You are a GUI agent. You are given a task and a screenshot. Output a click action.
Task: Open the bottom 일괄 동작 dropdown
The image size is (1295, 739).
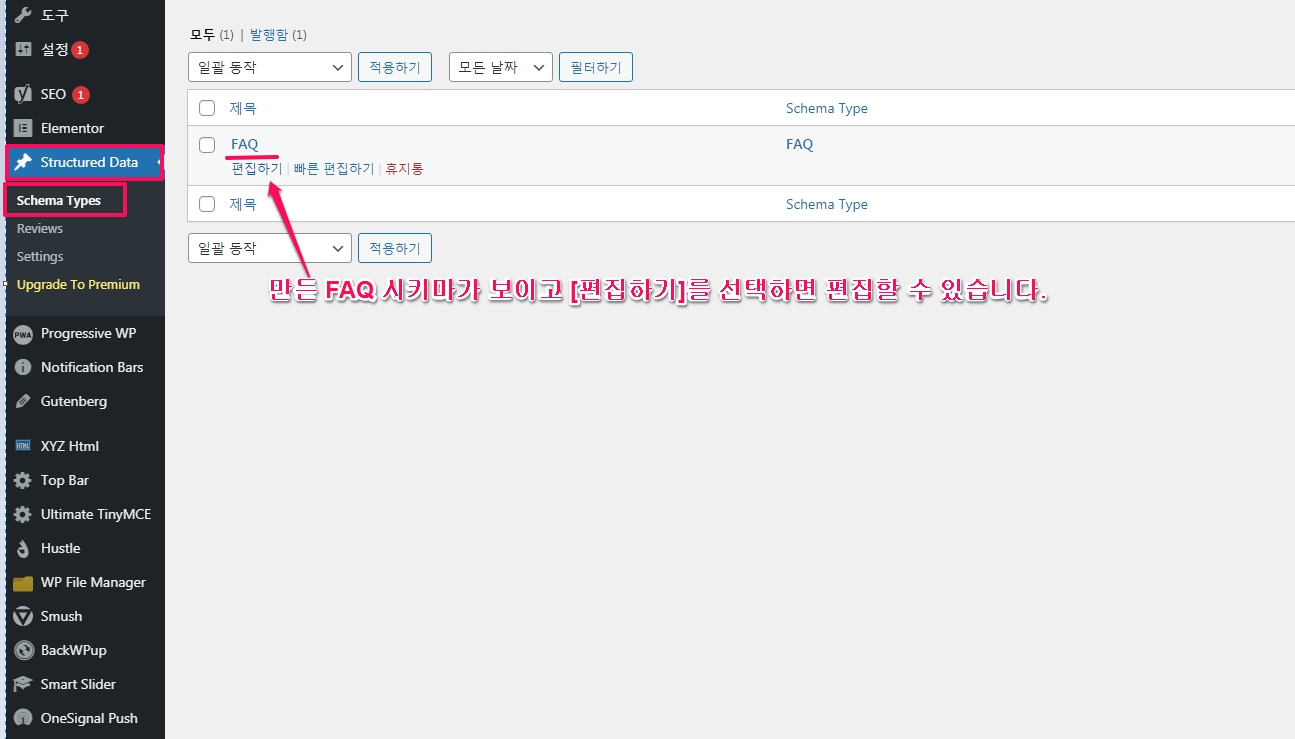coord(270,248)
